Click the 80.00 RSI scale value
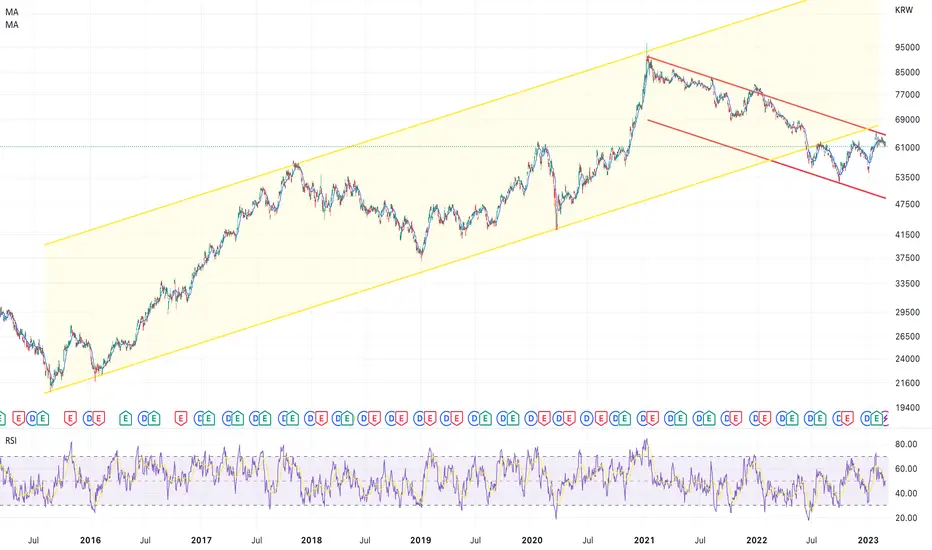 point(906,444)
